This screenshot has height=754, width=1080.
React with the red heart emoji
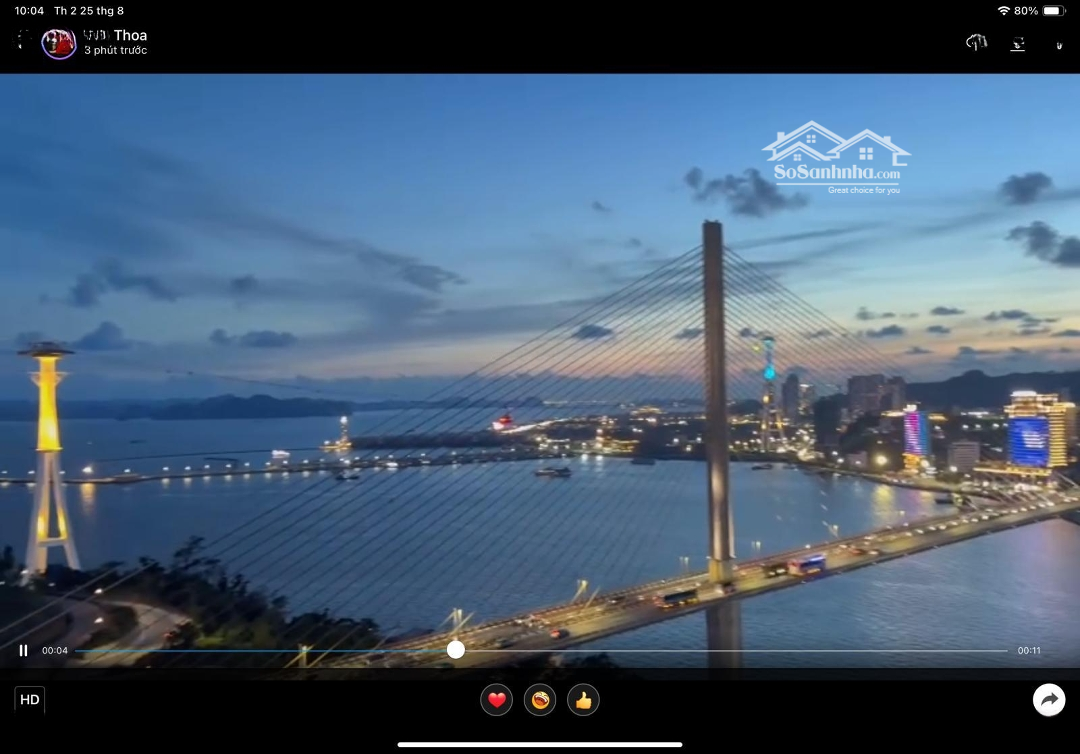tap(497, 700)
